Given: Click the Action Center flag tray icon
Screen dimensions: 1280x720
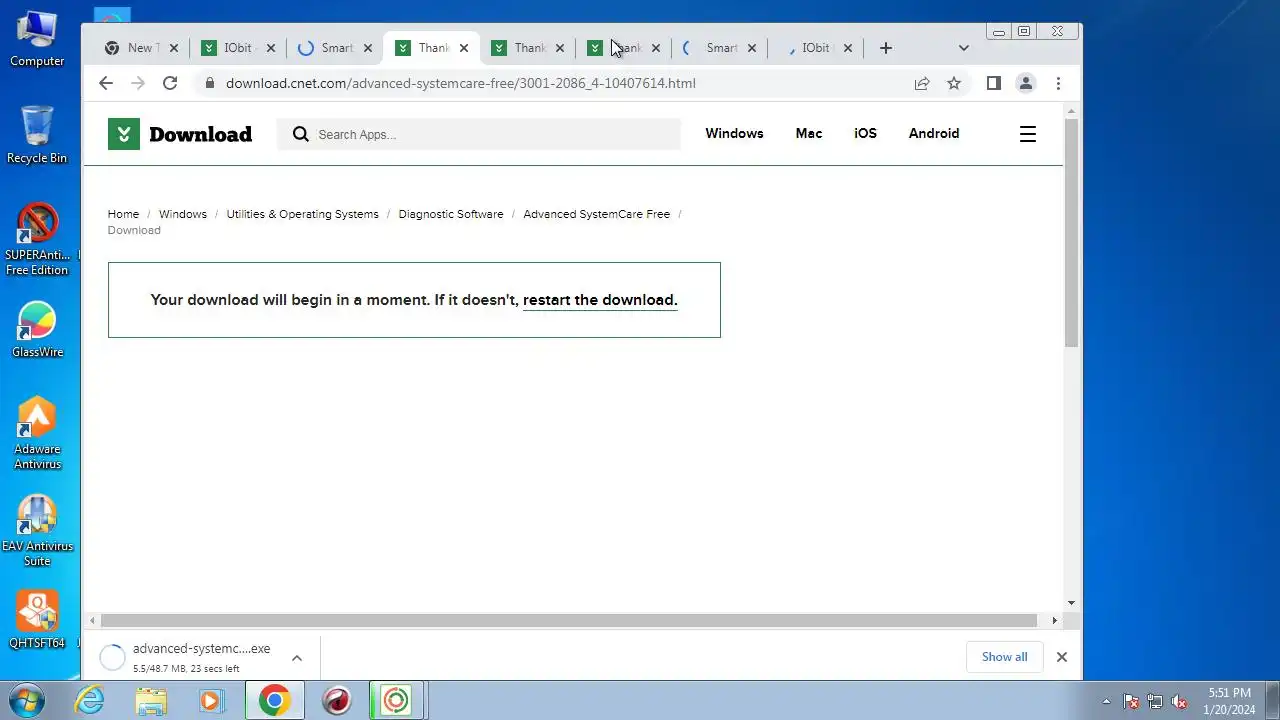Looking at the screenshot, I should click(x=1131, y=701).
